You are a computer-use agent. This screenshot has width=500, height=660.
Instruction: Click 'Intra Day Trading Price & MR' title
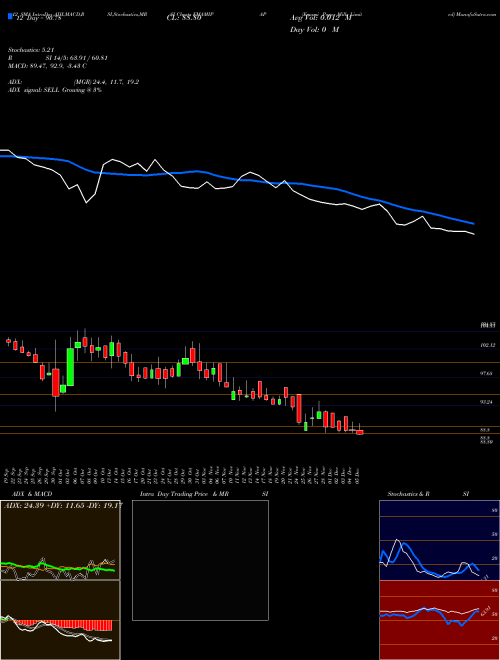click(184, 494)
